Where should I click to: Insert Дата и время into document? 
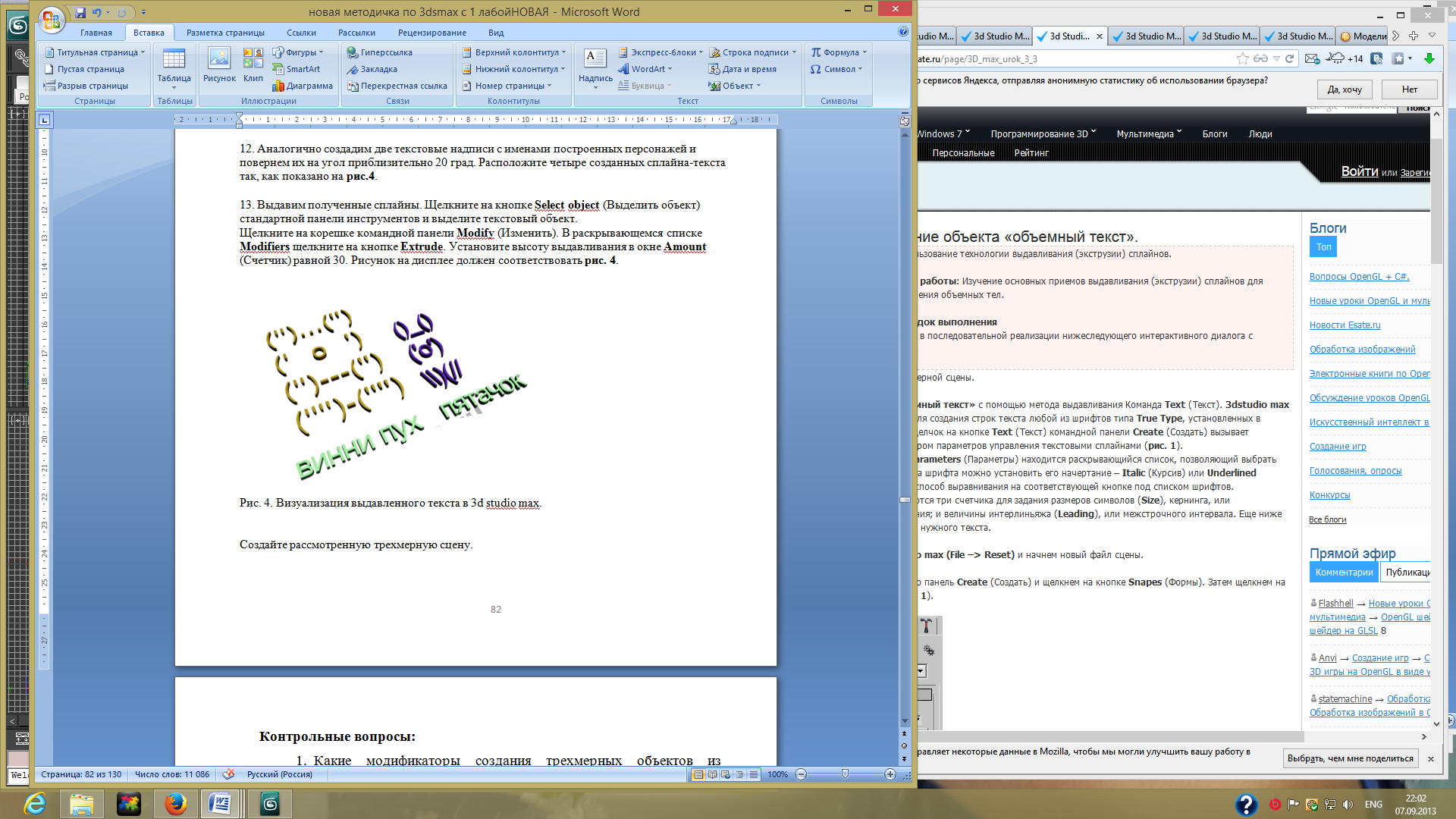pyautogui.click(x=742, y=69)
